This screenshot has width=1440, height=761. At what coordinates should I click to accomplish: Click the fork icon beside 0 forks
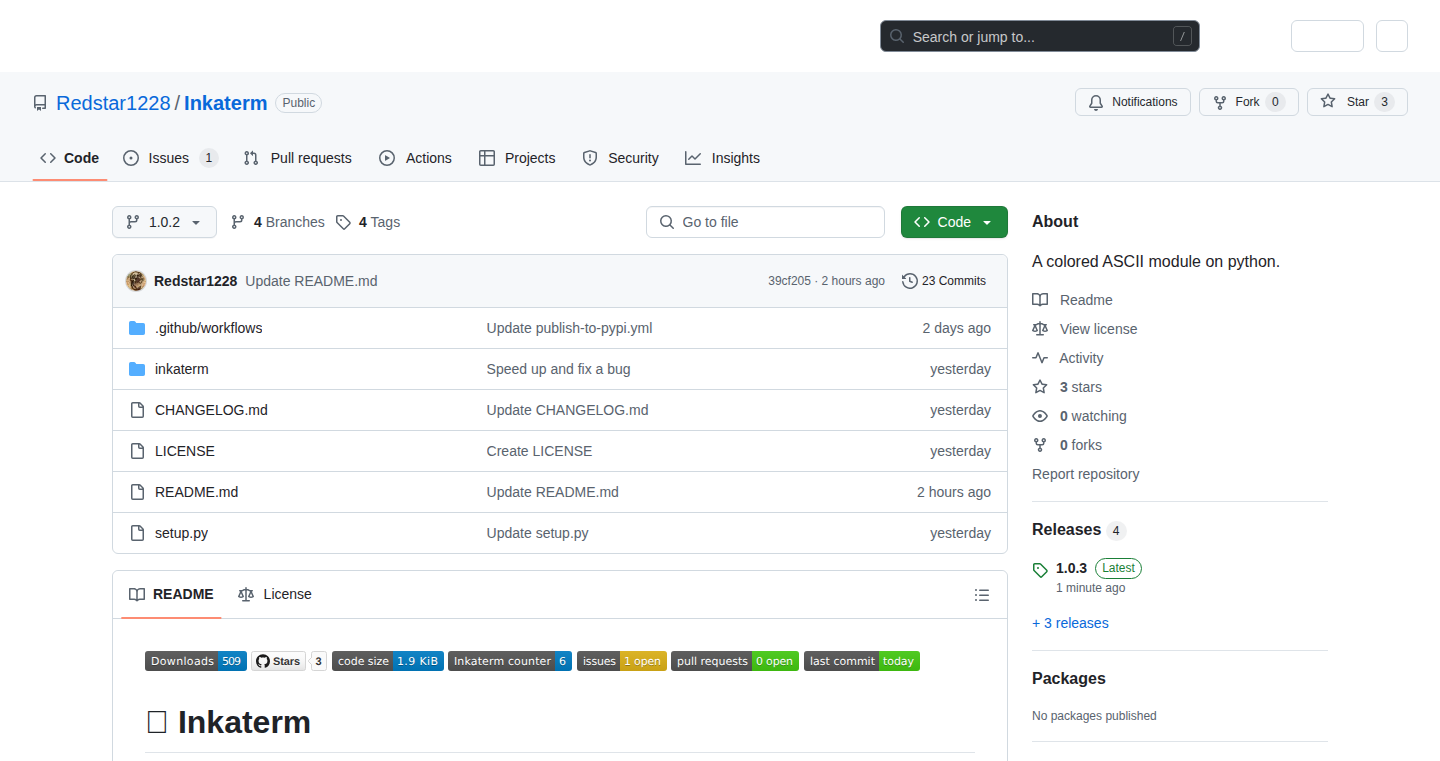1040,445
